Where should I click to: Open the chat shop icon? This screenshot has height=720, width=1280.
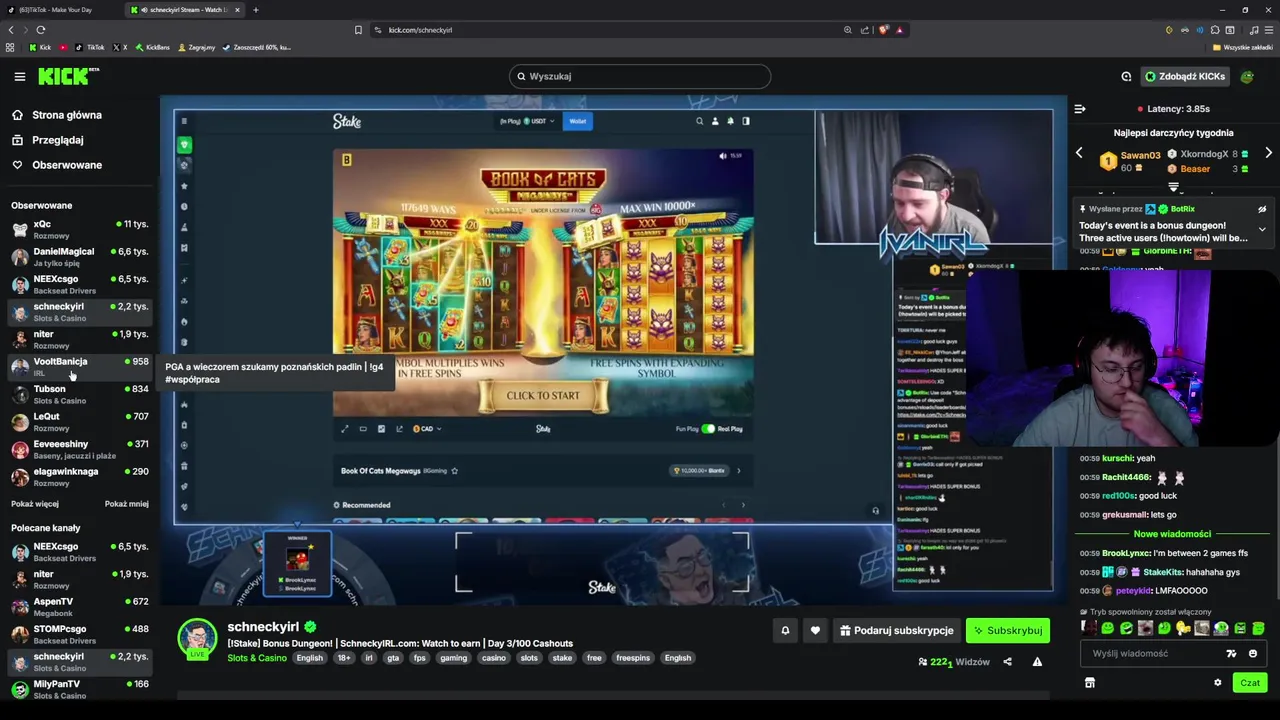click(1090, 683)
